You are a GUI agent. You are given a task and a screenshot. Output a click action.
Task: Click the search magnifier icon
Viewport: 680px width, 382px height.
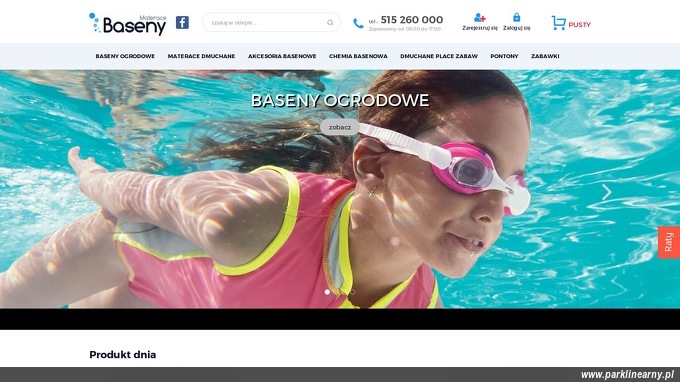(330, 23)
